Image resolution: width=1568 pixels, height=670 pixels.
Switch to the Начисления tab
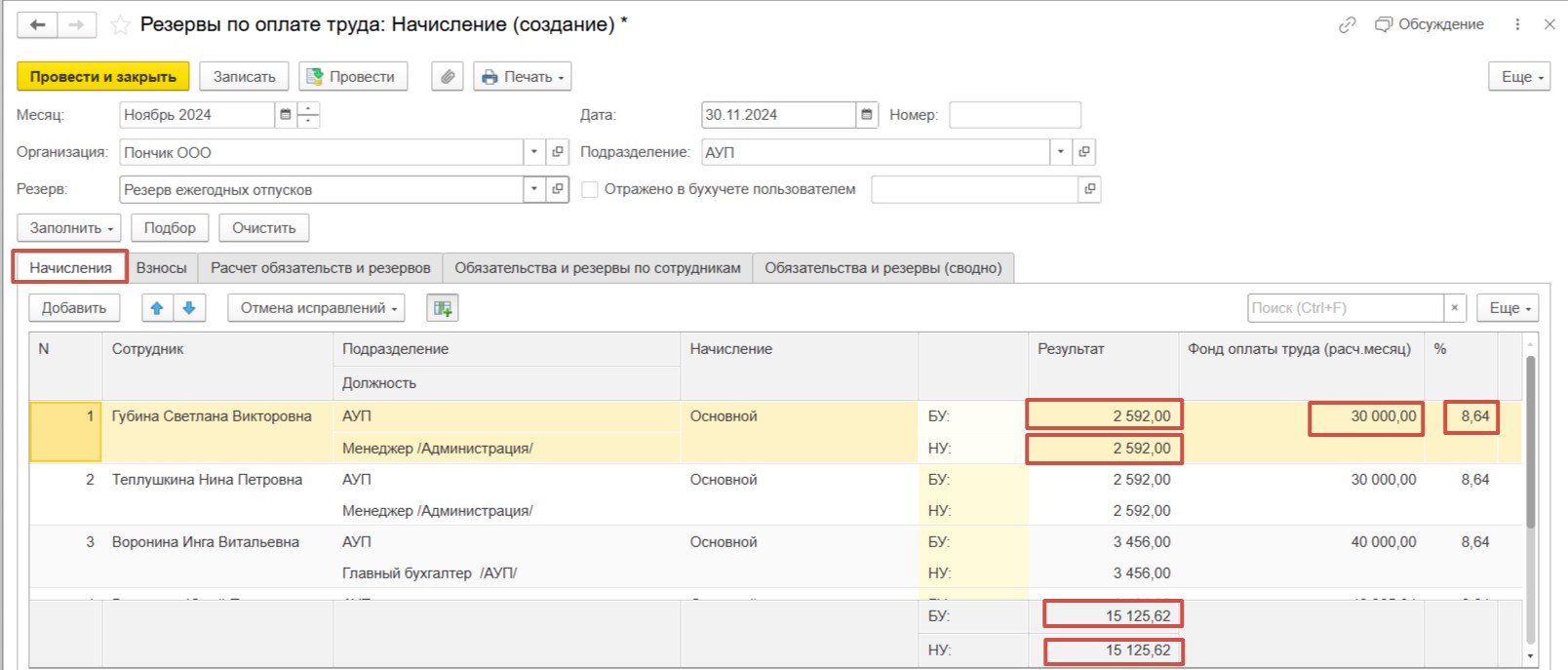point(70,267)
